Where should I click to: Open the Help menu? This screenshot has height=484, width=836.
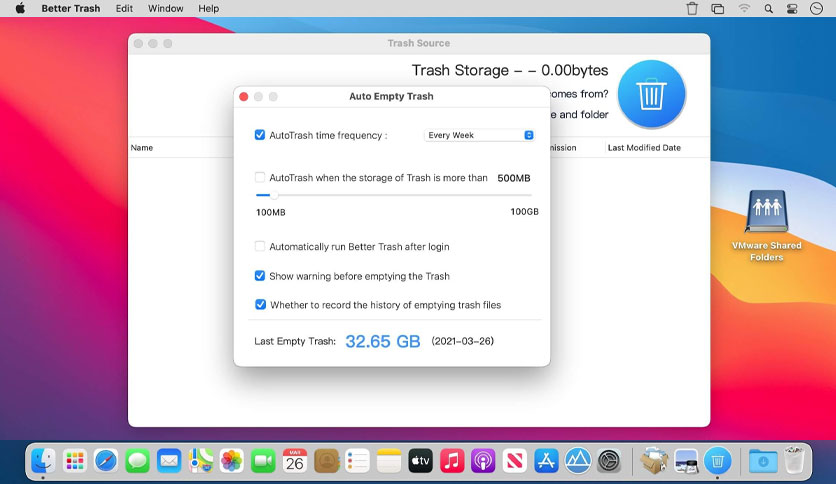point(208,9)
